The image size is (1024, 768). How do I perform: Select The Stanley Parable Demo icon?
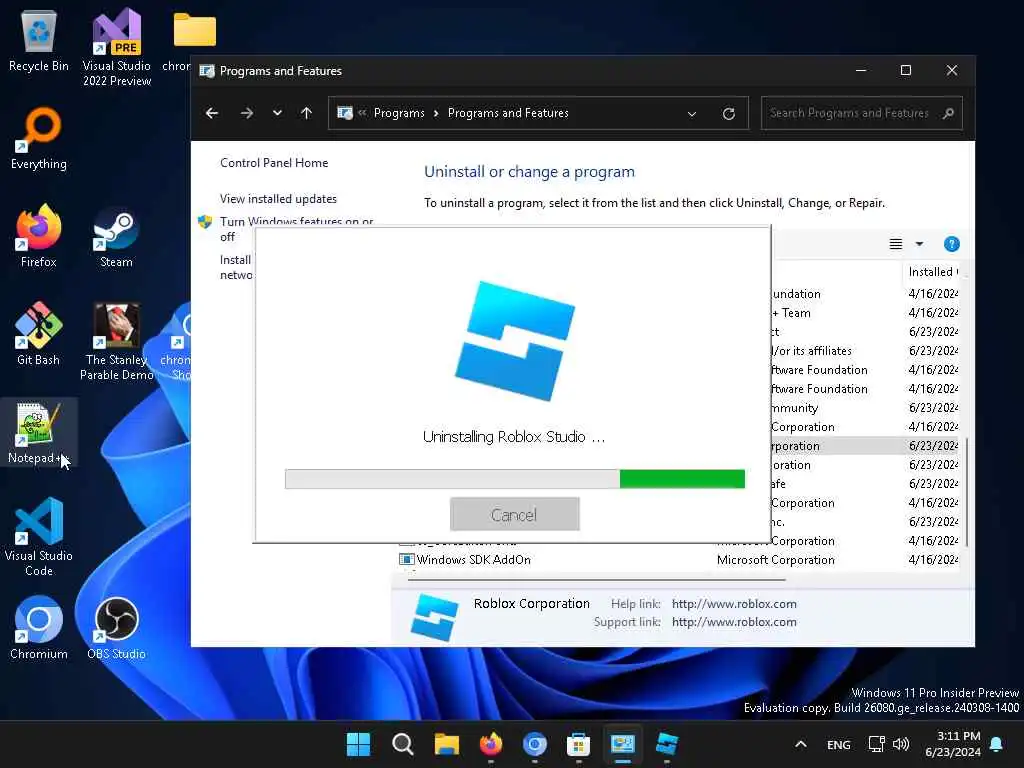coord(116,342)
